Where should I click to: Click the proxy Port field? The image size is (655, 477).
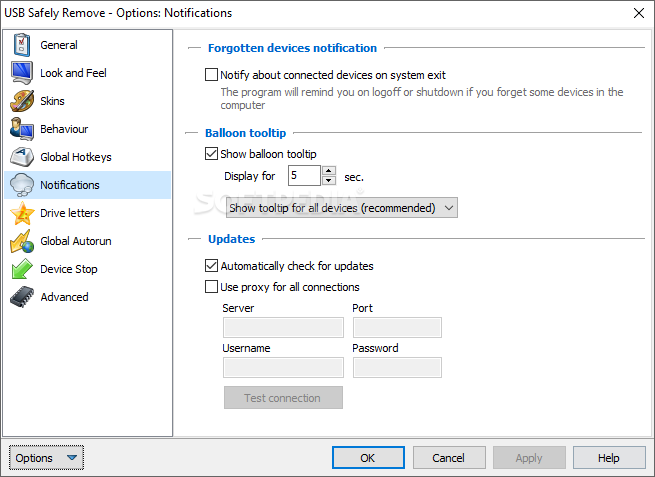[x=397, y=327]
